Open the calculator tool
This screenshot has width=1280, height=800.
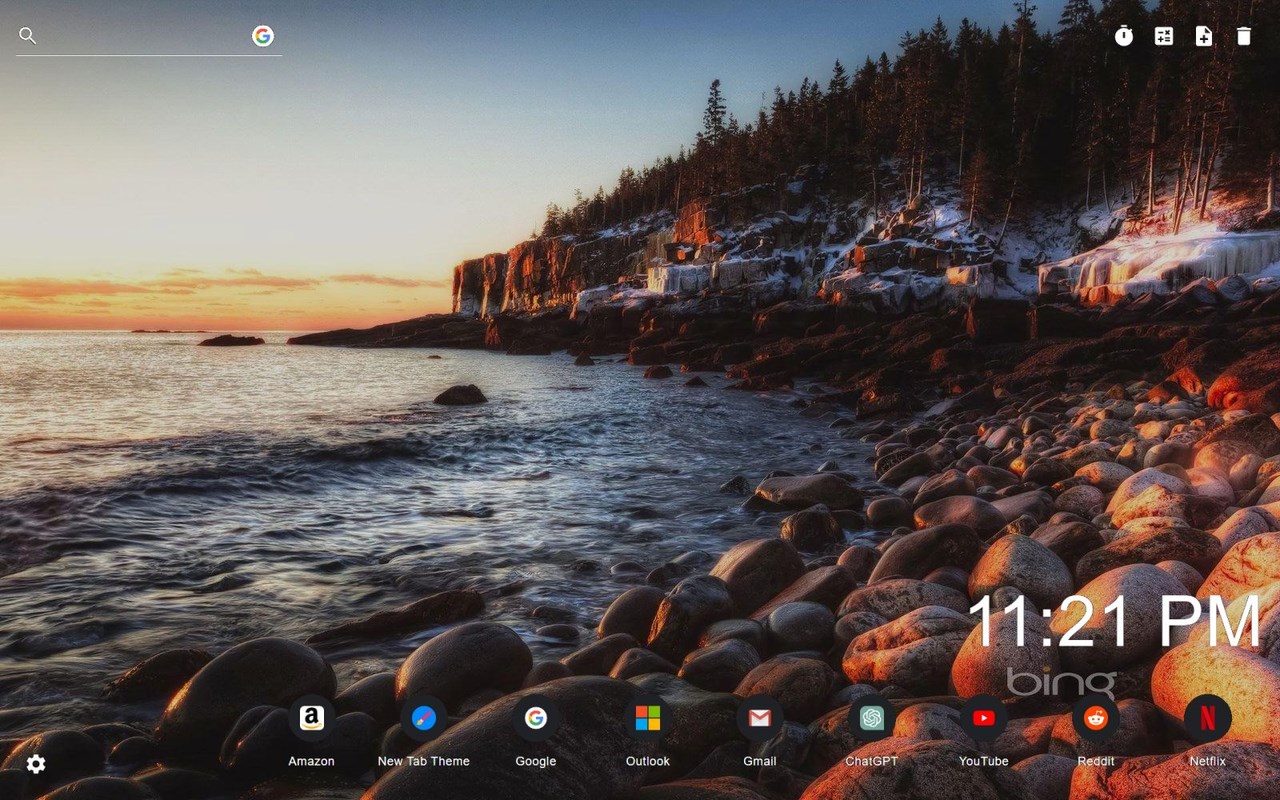click(1164, 36)
